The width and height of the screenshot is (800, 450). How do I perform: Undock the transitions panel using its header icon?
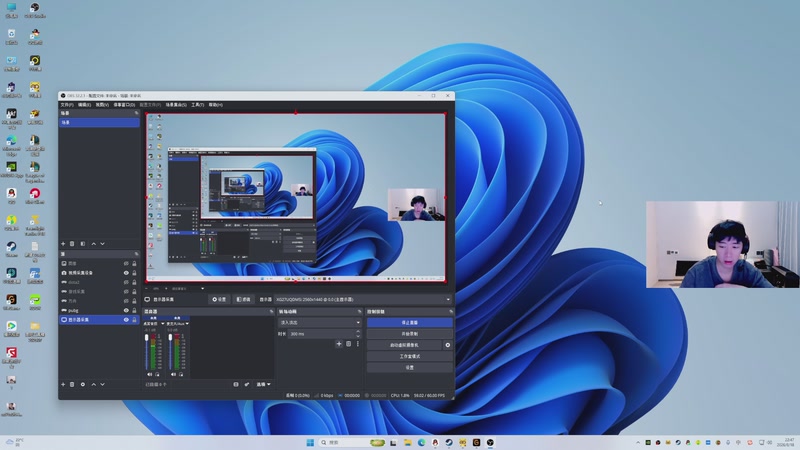click(360, 311)
